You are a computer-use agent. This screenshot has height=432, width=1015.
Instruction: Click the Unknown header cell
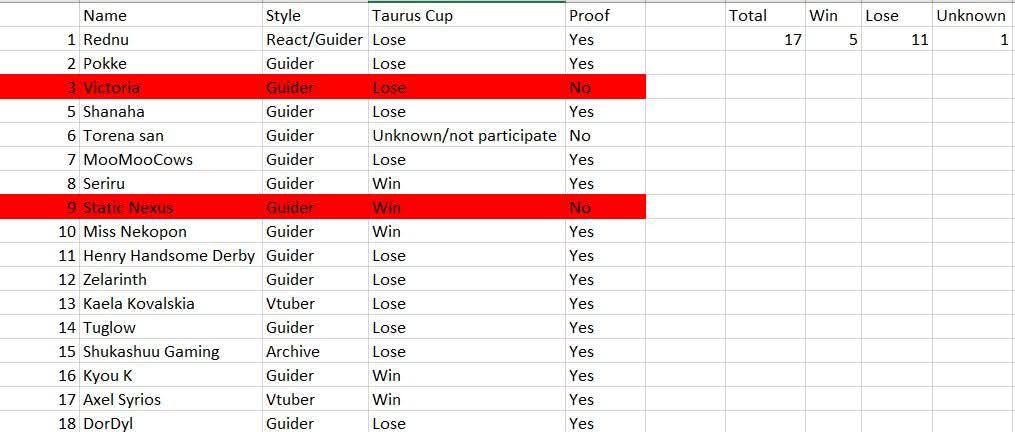pos(974,16)
